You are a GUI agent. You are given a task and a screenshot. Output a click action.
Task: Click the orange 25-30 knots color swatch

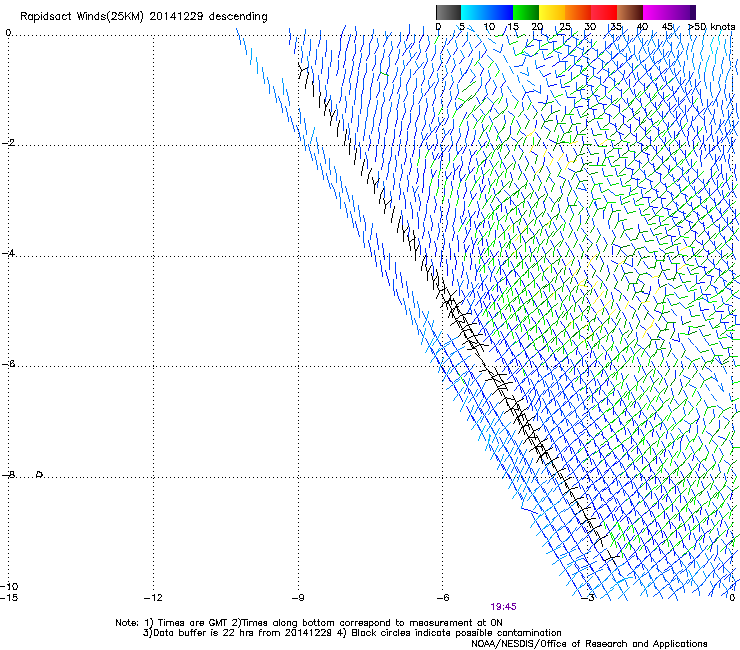pos(578,12)
